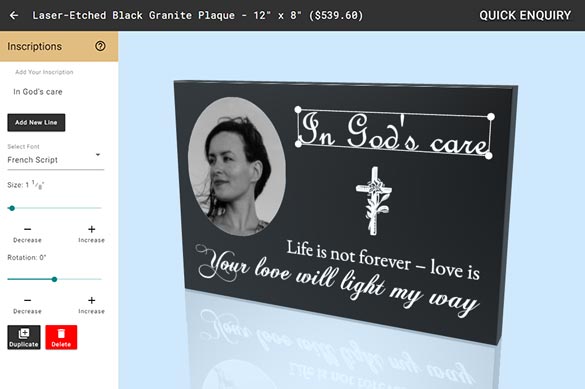Increase size with the plus icon
Image resolution: width=585 pixels, height=389 pixels.
(91, 229)
